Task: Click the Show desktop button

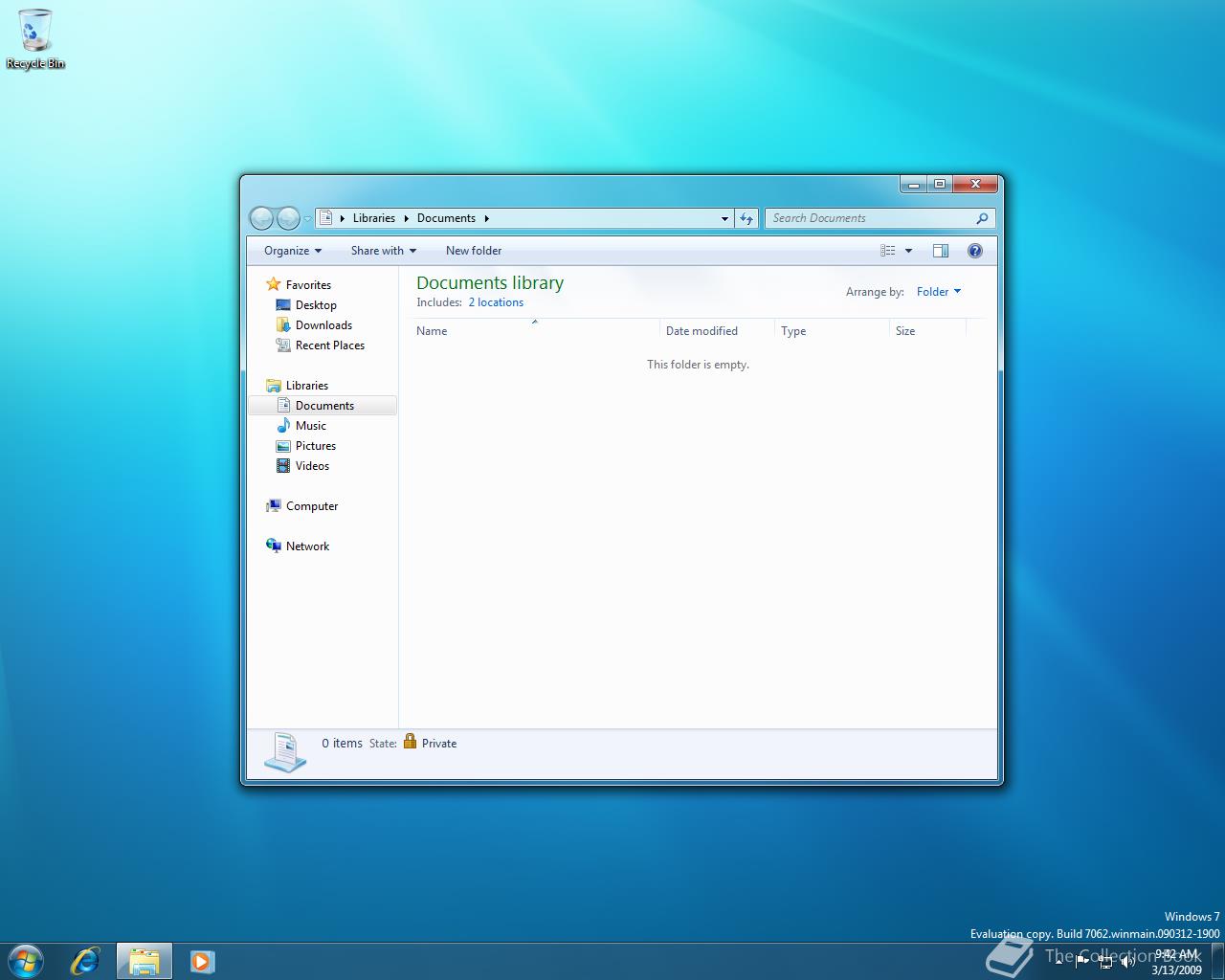Action: pos(1217,961)
